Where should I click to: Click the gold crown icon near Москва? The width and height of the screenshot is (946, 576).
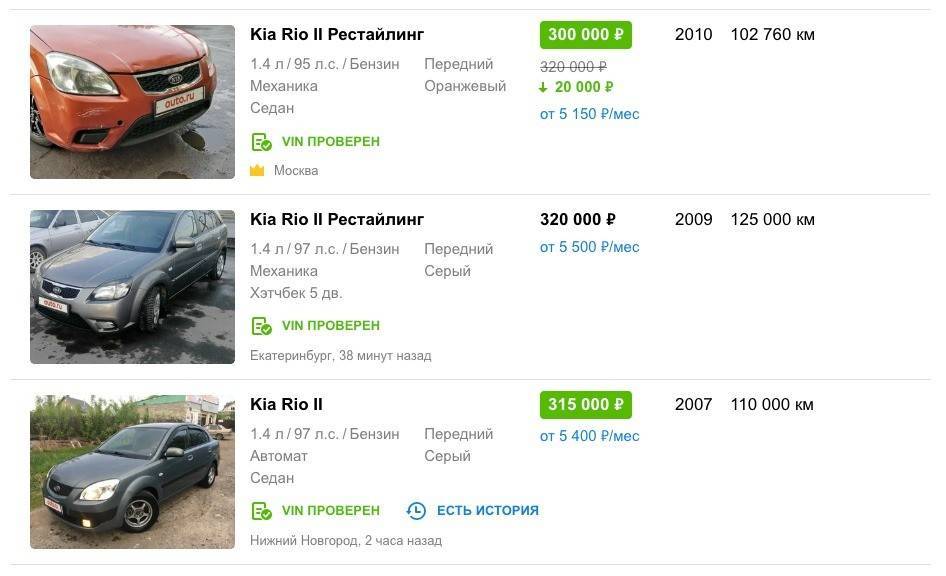(x=257, y=171)
